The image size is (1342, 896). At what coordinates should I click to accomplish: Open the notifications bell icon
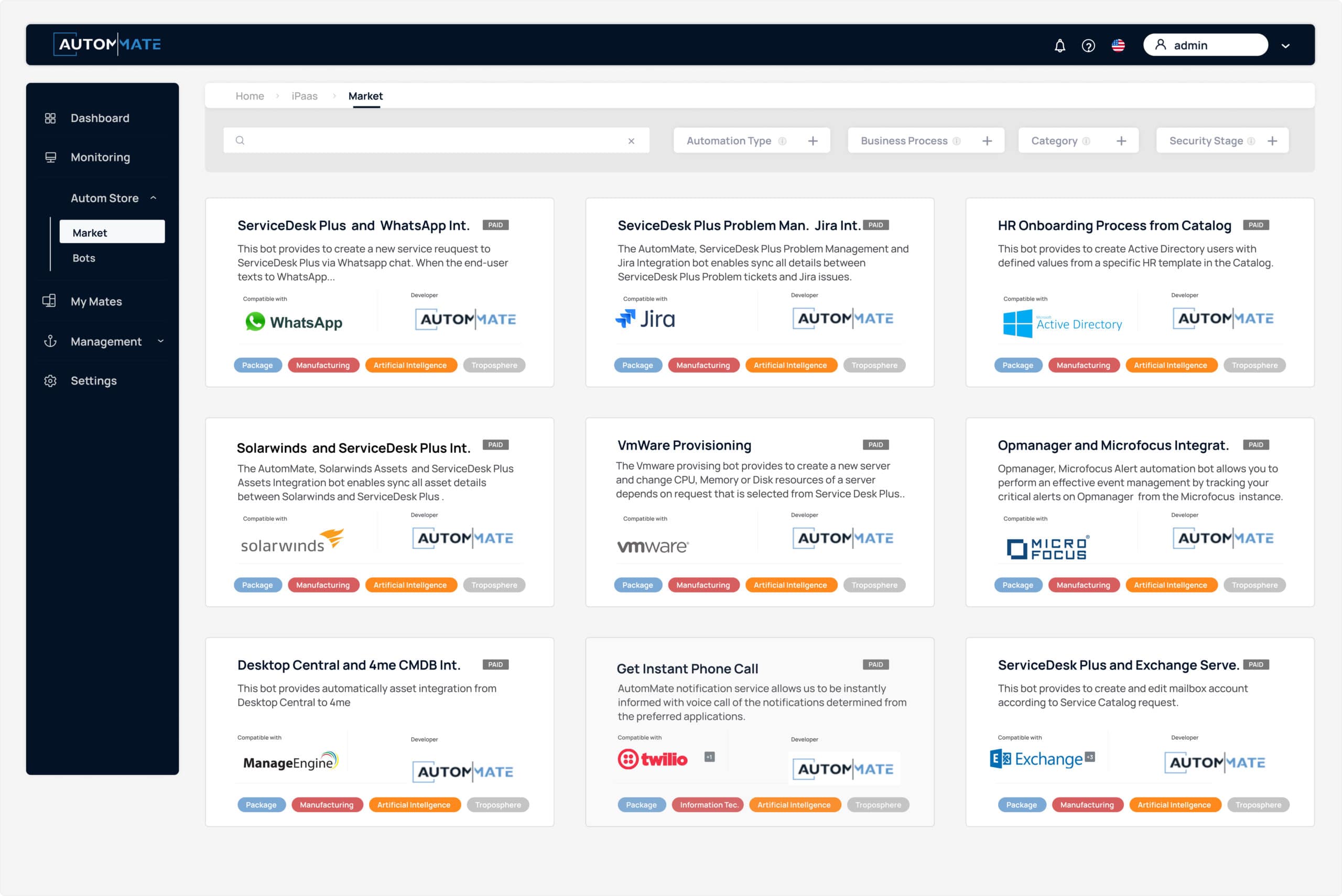click(1059, 45)
